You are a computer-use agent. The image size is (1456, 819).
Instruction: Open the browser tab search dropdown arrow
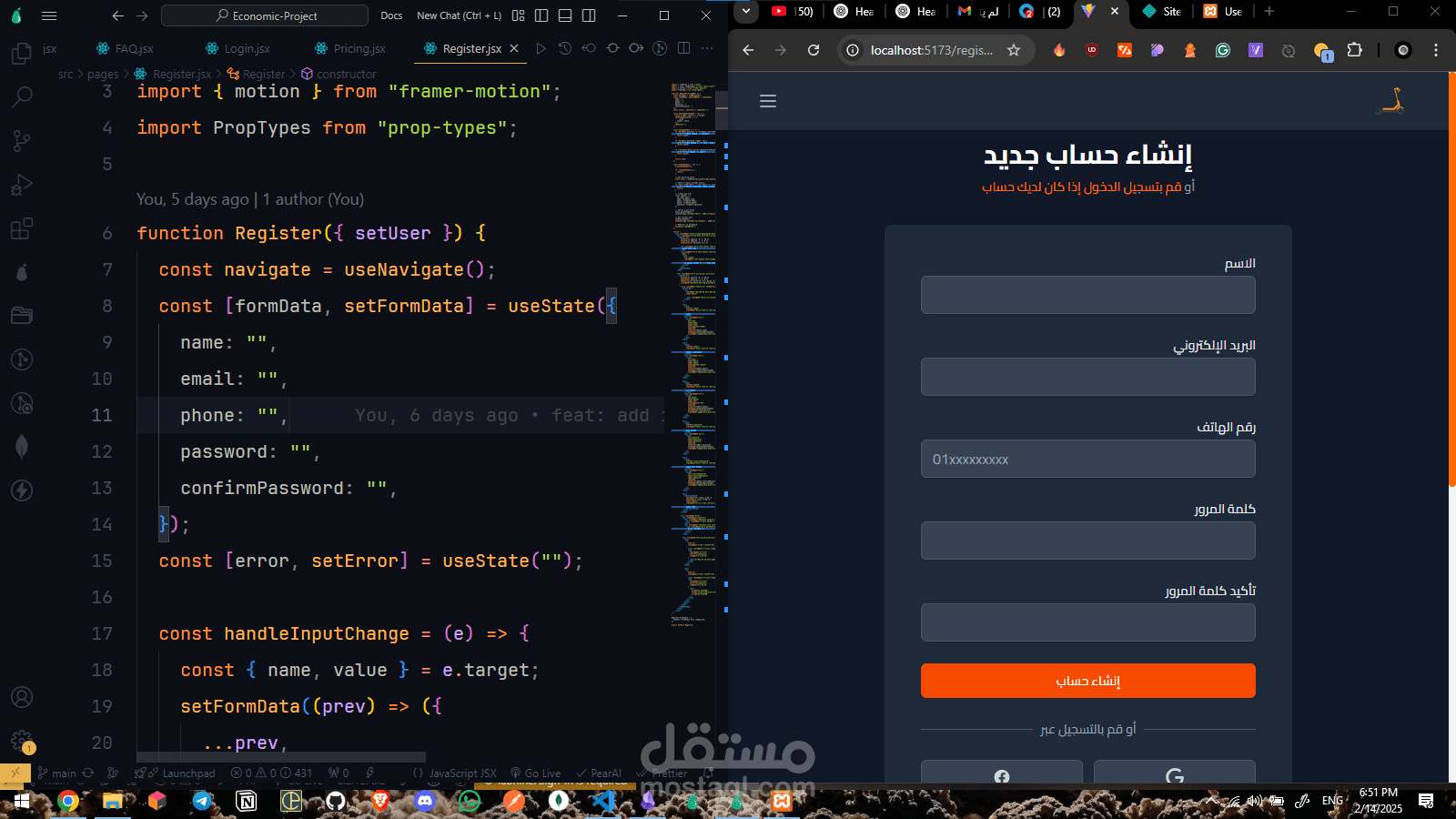click(x=745, y=11)
